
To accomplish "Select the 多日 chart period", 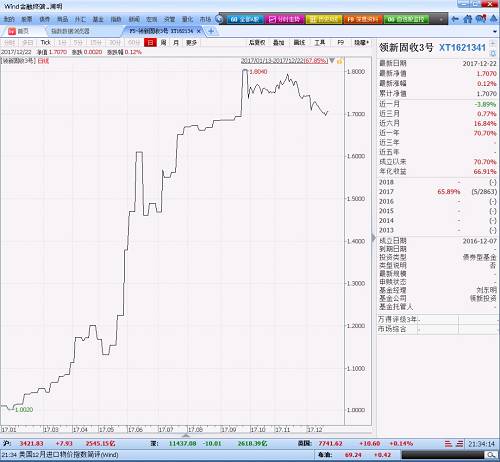I will click(x=27, y=43).
